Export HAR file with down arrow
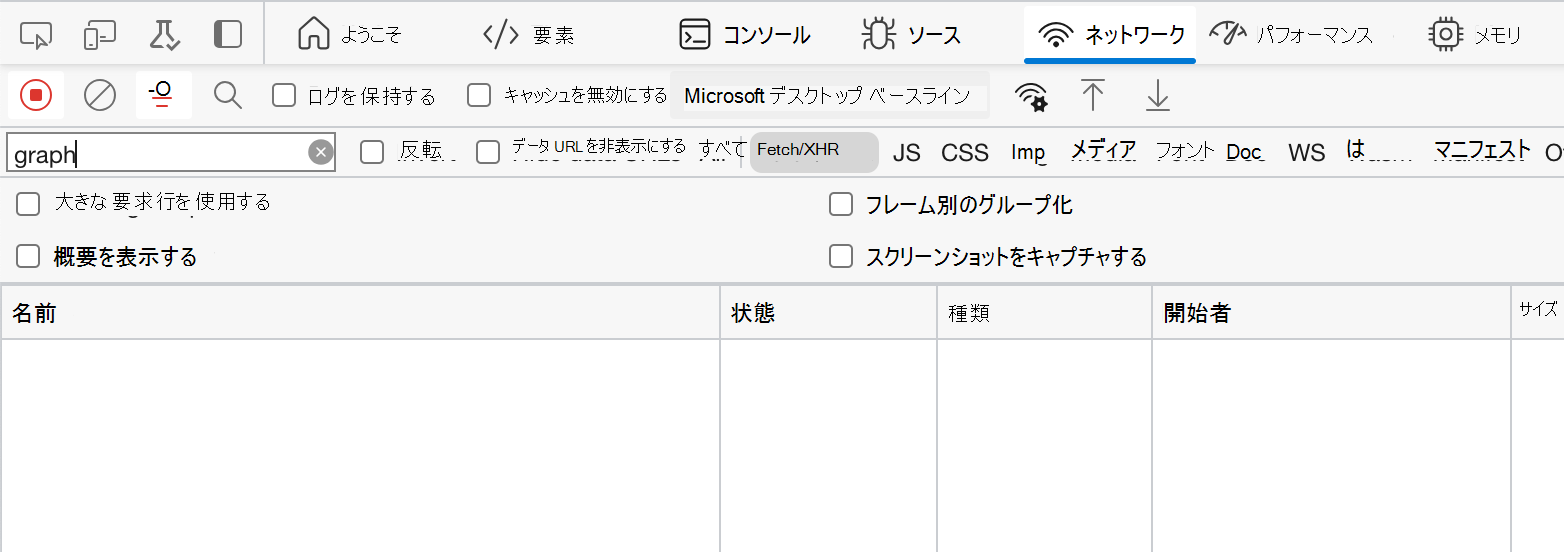1564x552 pixels. click(1157, 96)
